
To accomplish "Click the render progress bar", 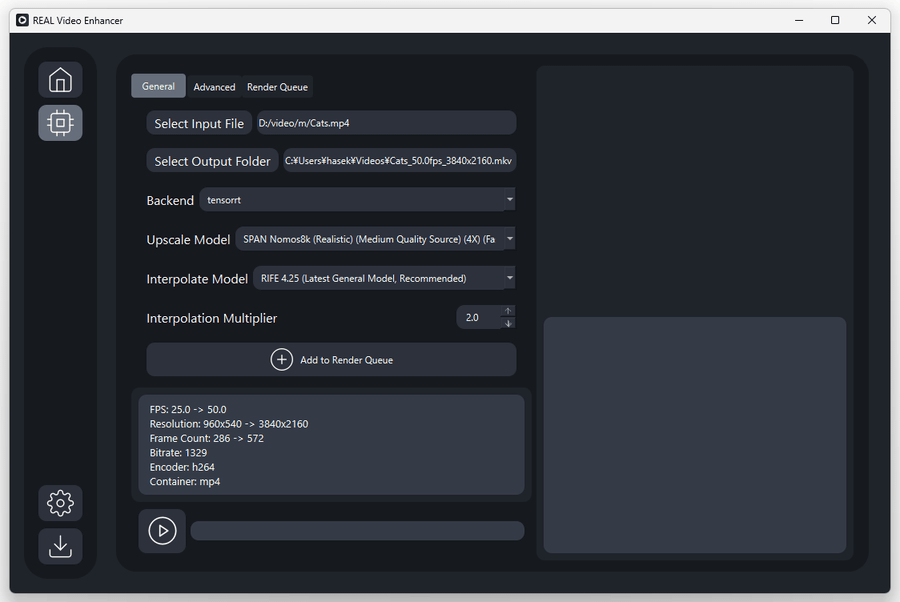I will click(357, 531).
